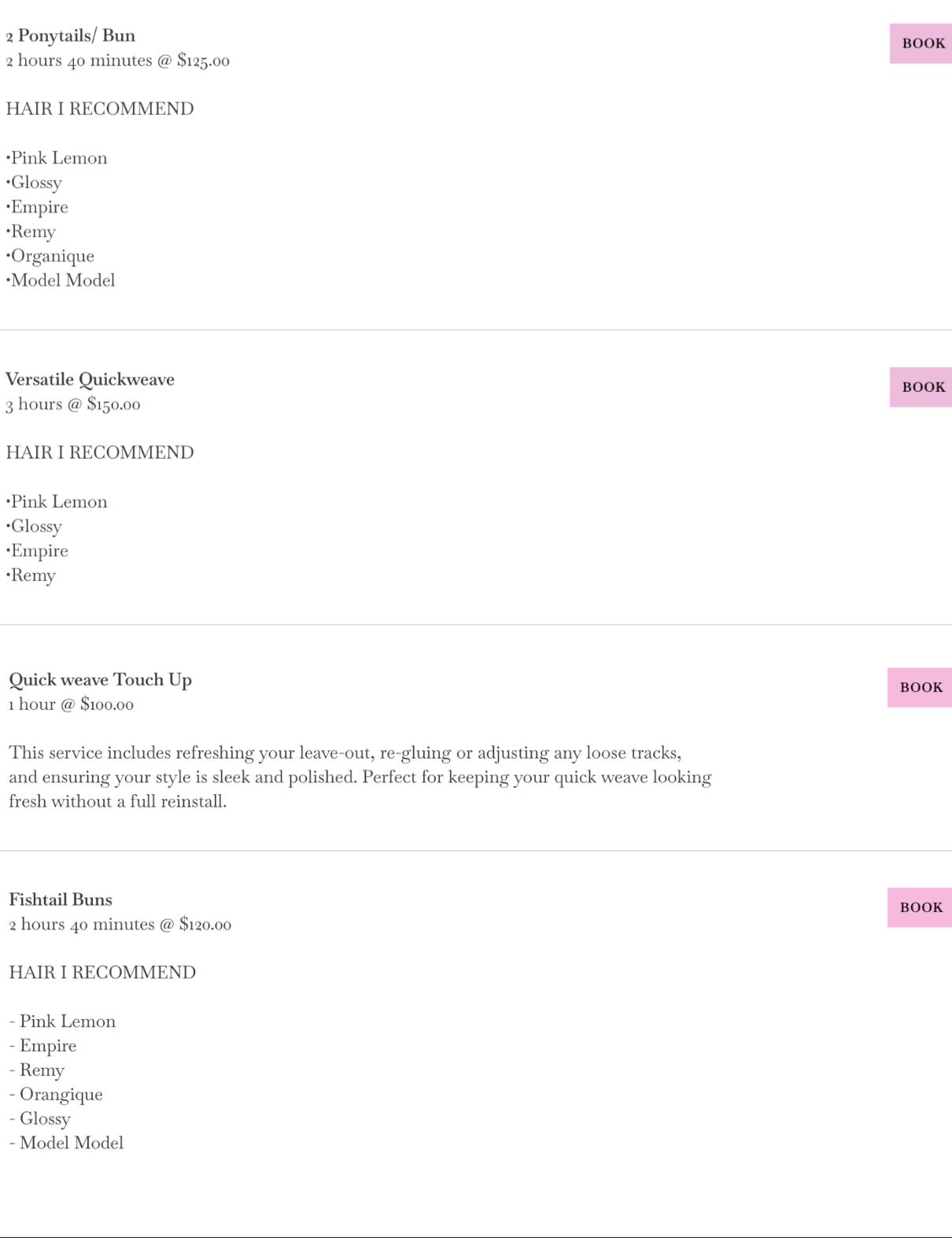Image resolution: width=952 pixels, height=1238 pixels.
Task: Book the 2 Ponytails/ Bun service
Action: [x=921, y=43]
